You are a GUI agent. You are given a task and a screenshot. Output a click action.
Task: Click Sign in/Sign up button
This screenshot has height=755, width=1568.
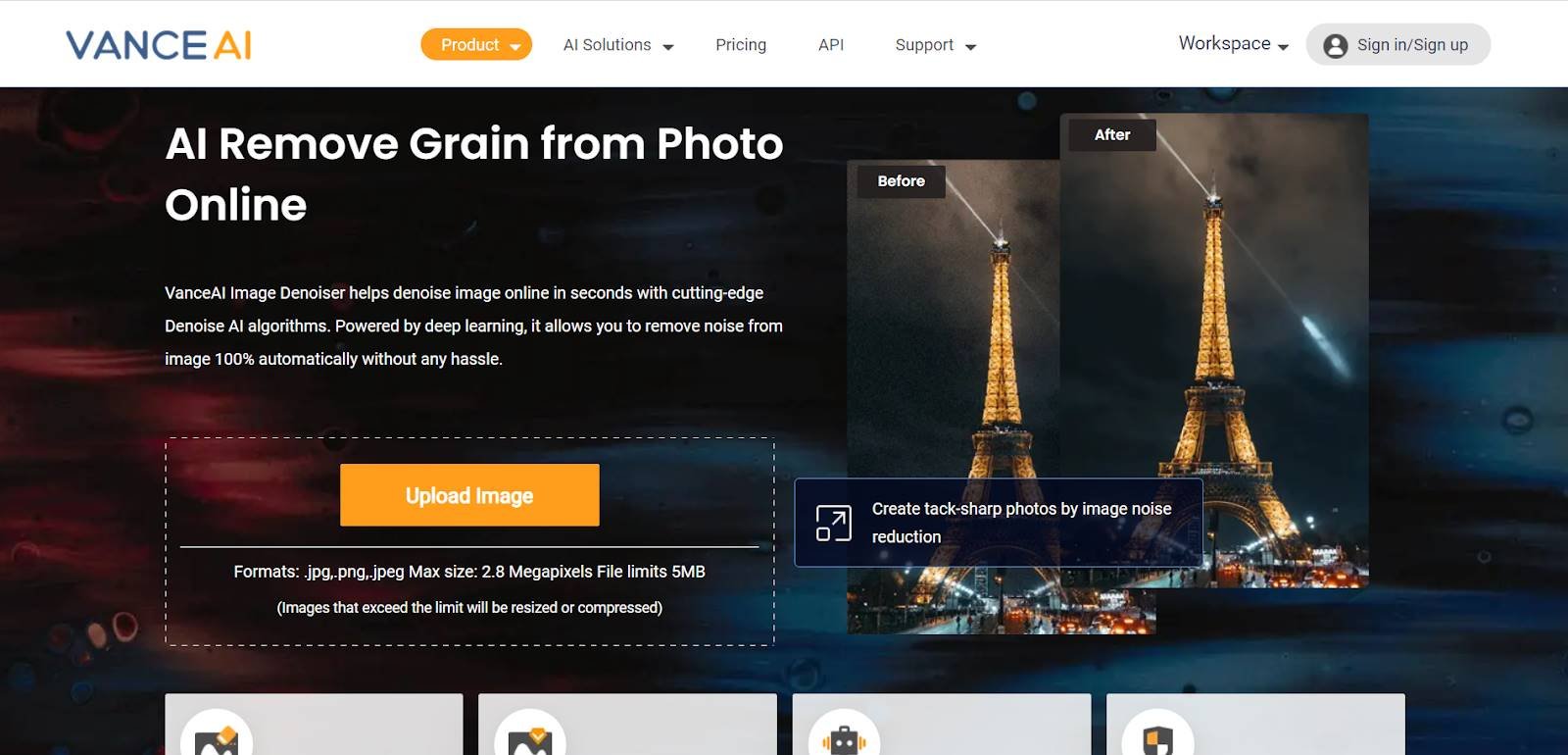click(1397, 44)
